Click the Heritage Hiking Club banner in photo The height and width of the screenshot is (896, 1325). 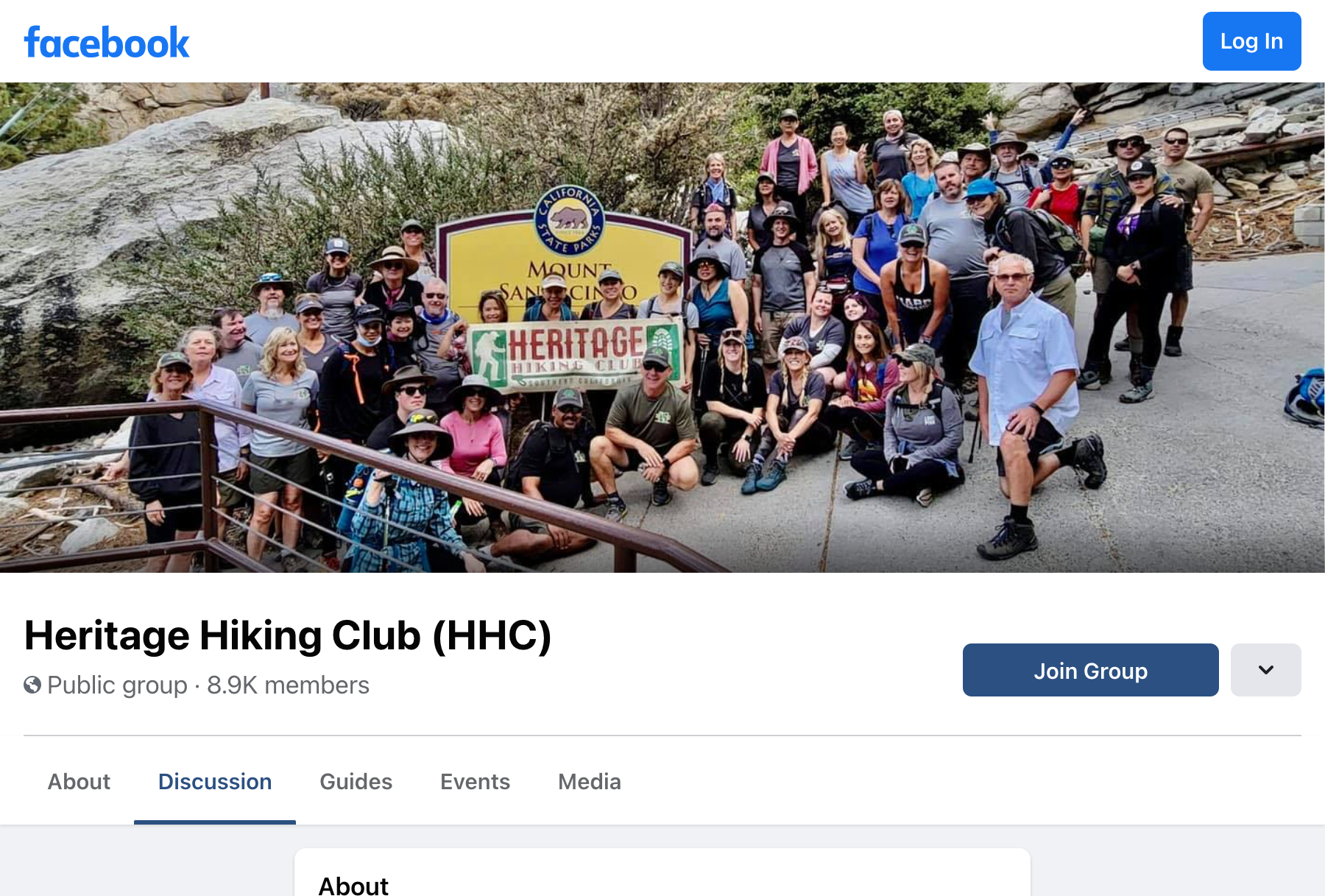tap(576, 353)
